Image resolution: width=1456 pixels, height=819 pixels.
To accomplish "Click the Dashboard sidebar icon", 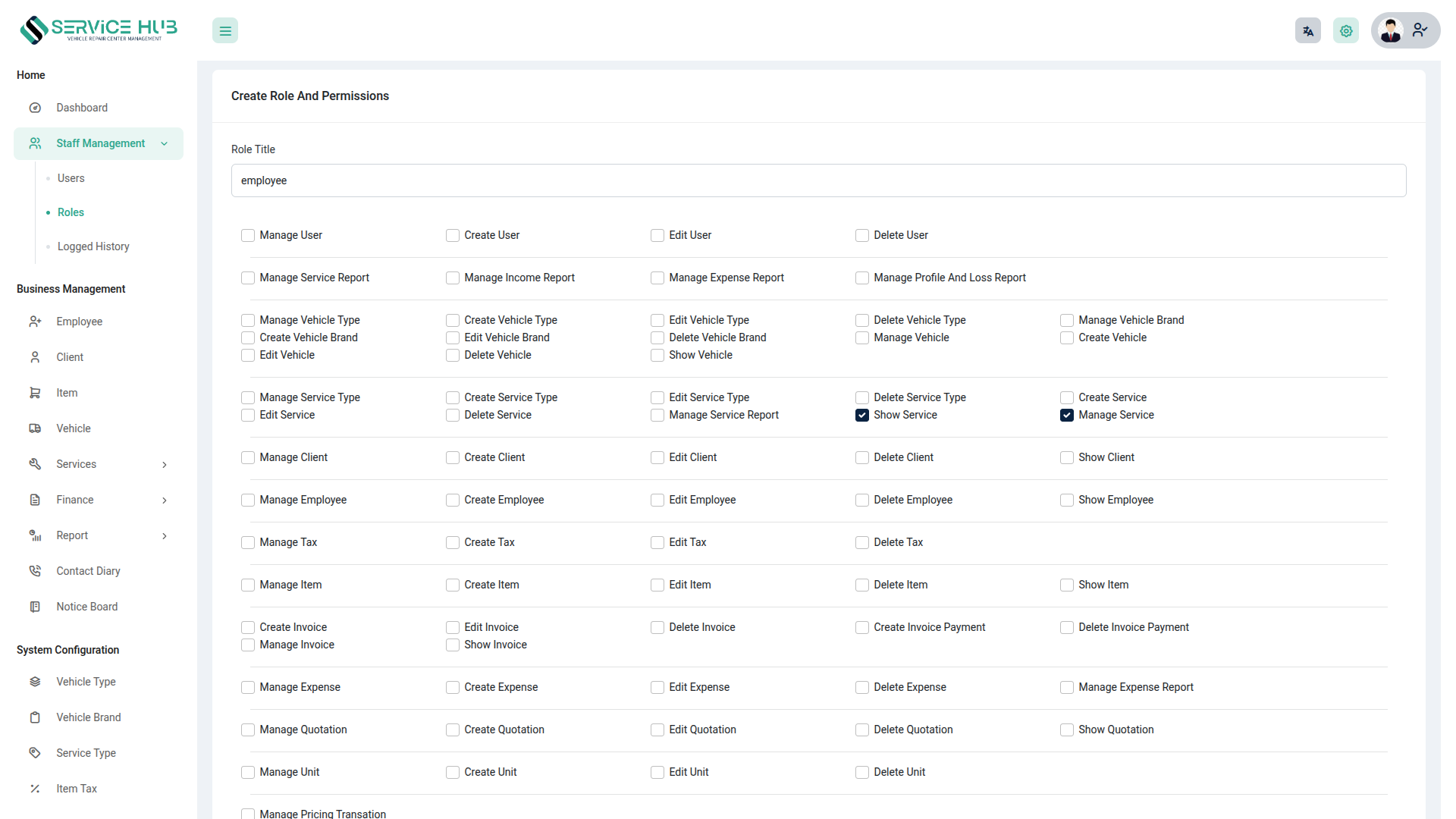I will pos(35,108).
